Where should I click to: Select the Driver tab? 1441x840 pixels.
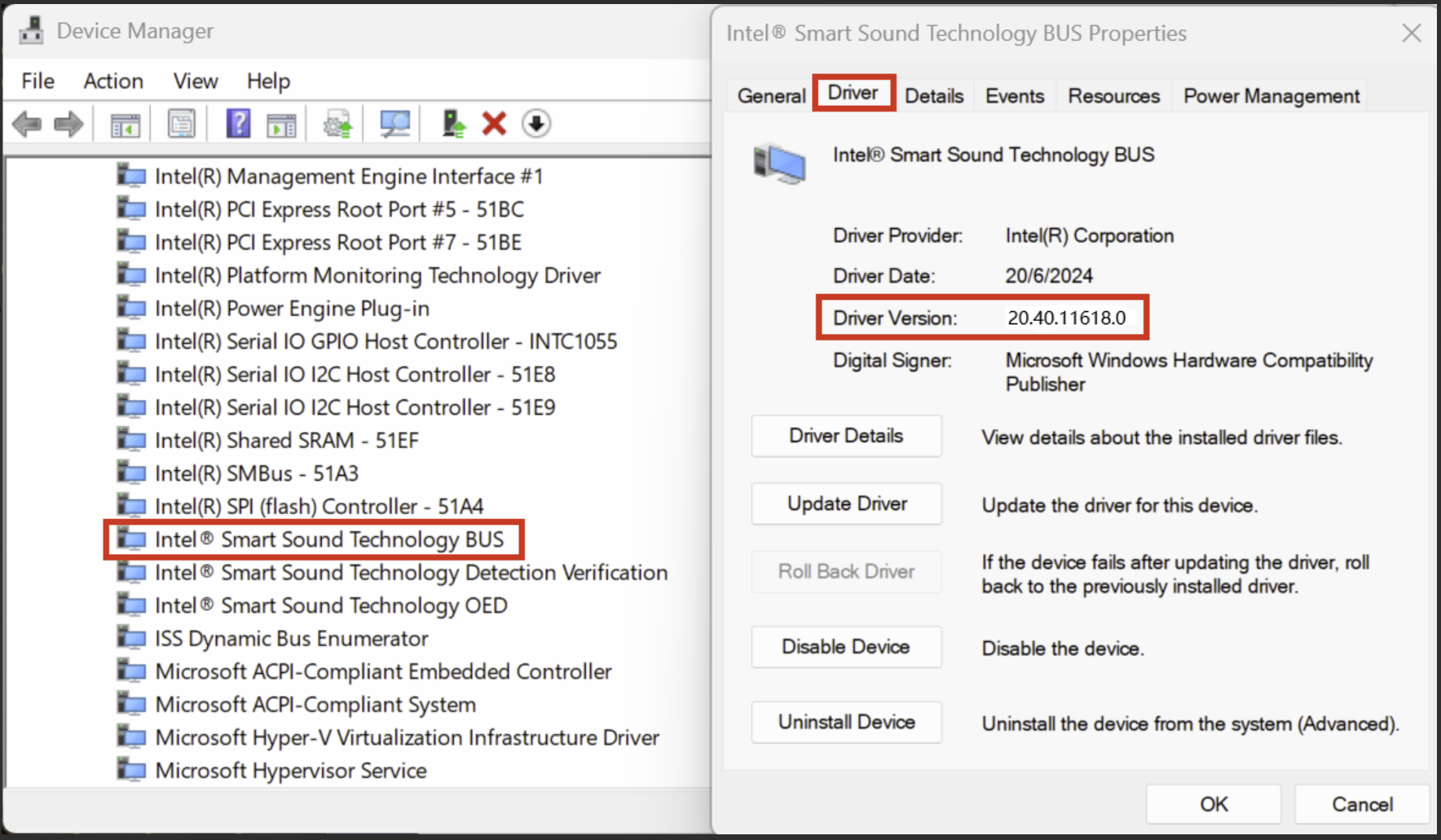(x=853, y=92)
